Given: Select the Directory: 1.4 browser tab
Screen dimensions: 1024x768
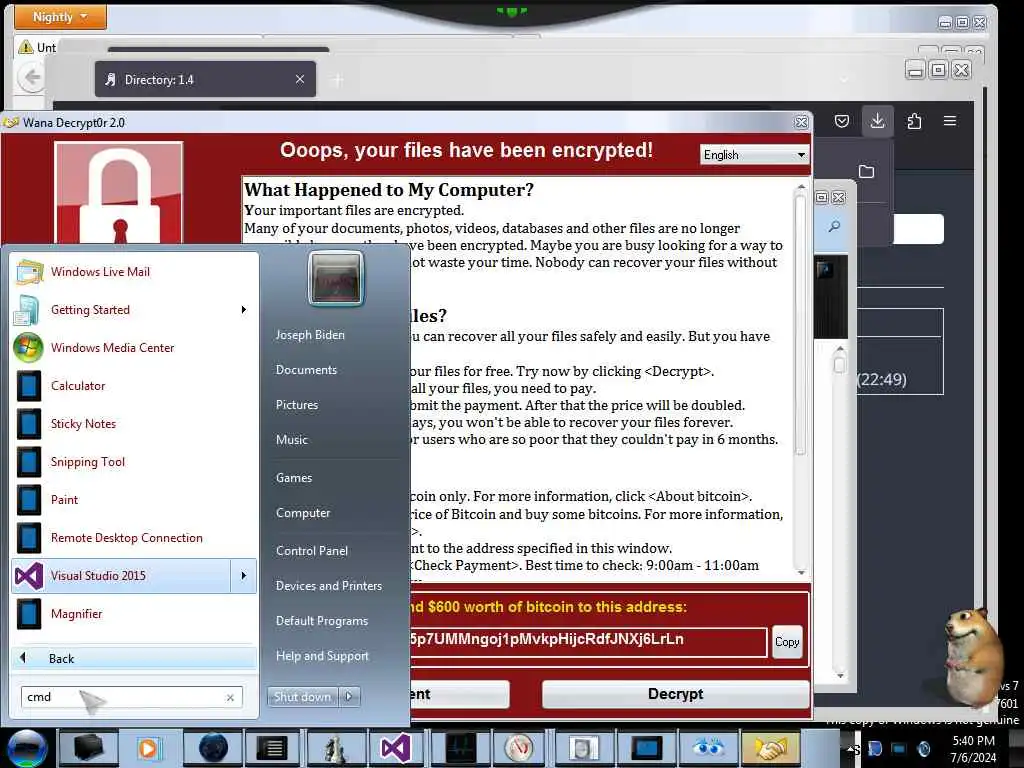Looking at the screenshot, I should tap(205, 80).
